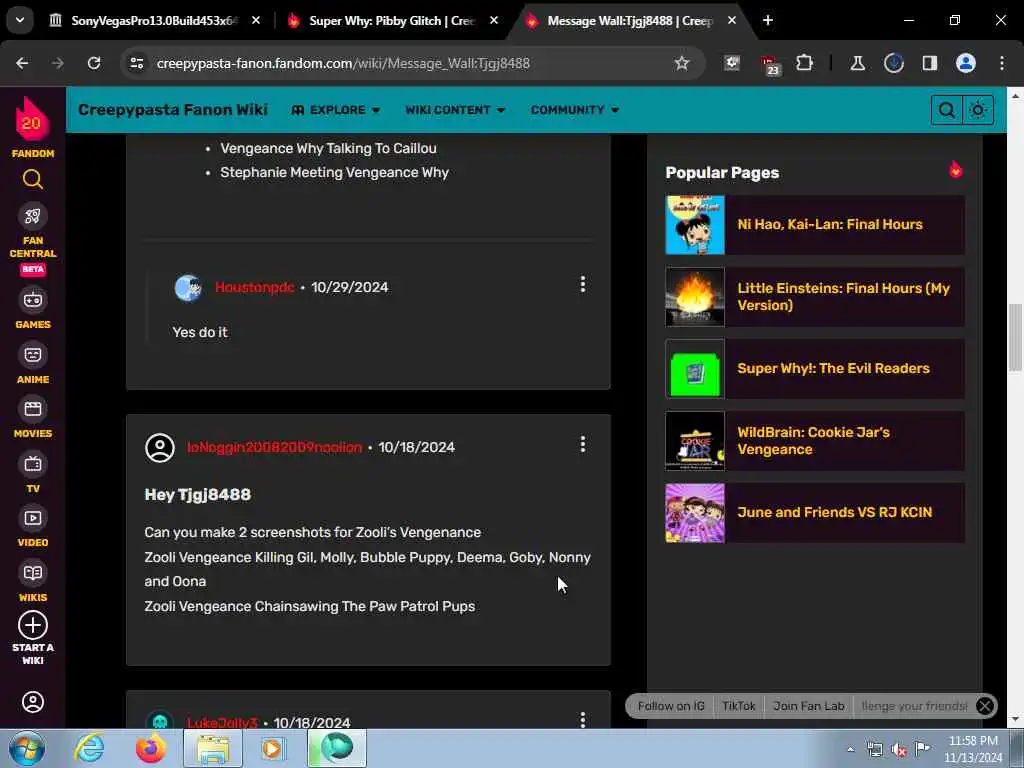
Task: Toggle the browser side panel icon
Action: 930,63
